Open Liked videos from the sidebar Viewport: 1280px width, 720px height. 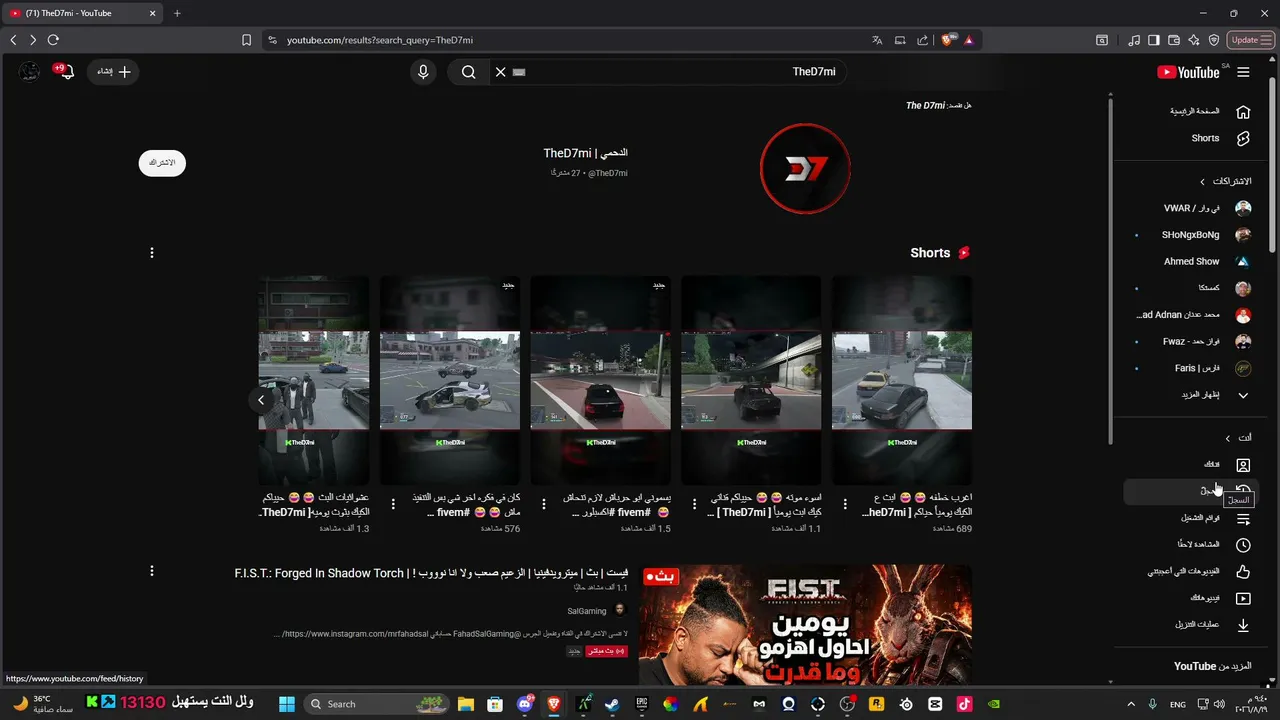pos(1191,572)
